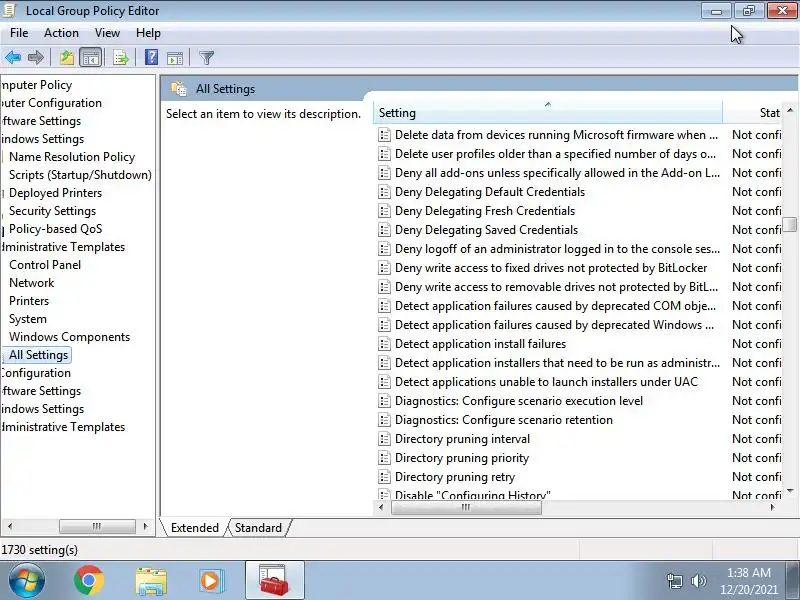The height and width of the screenshot is (600, 800).
Task: Click the Back arrow toolbar icon
Action: pyautogui.click(x=13, y=58)
